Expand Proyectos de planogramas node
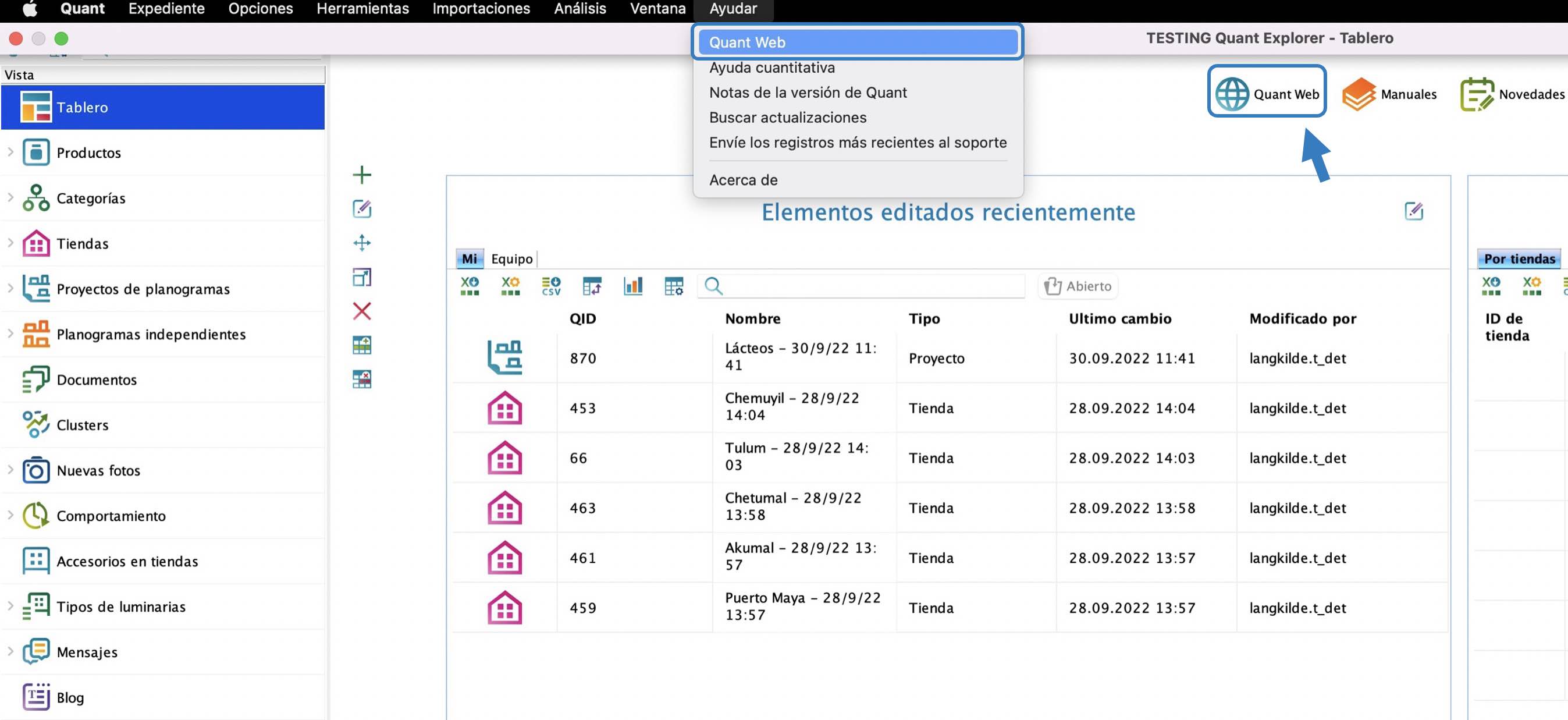The image size is (1568, 720). click(10, 288)
